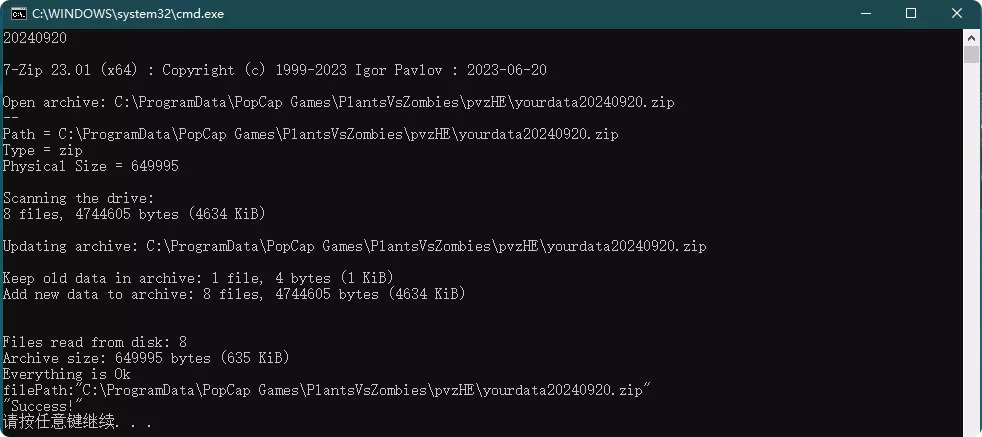Click the "Keep old data in archive" line
This screenshot has width=982, height=437.
coord(198,278)
